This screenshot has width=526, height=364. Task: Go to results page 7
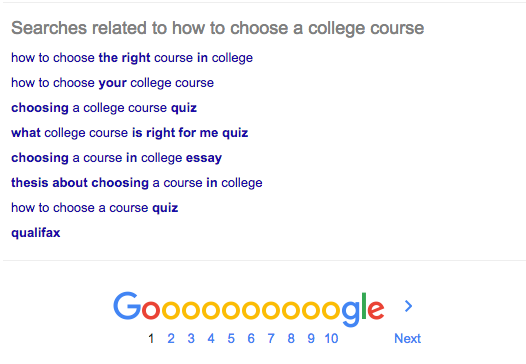271,339
